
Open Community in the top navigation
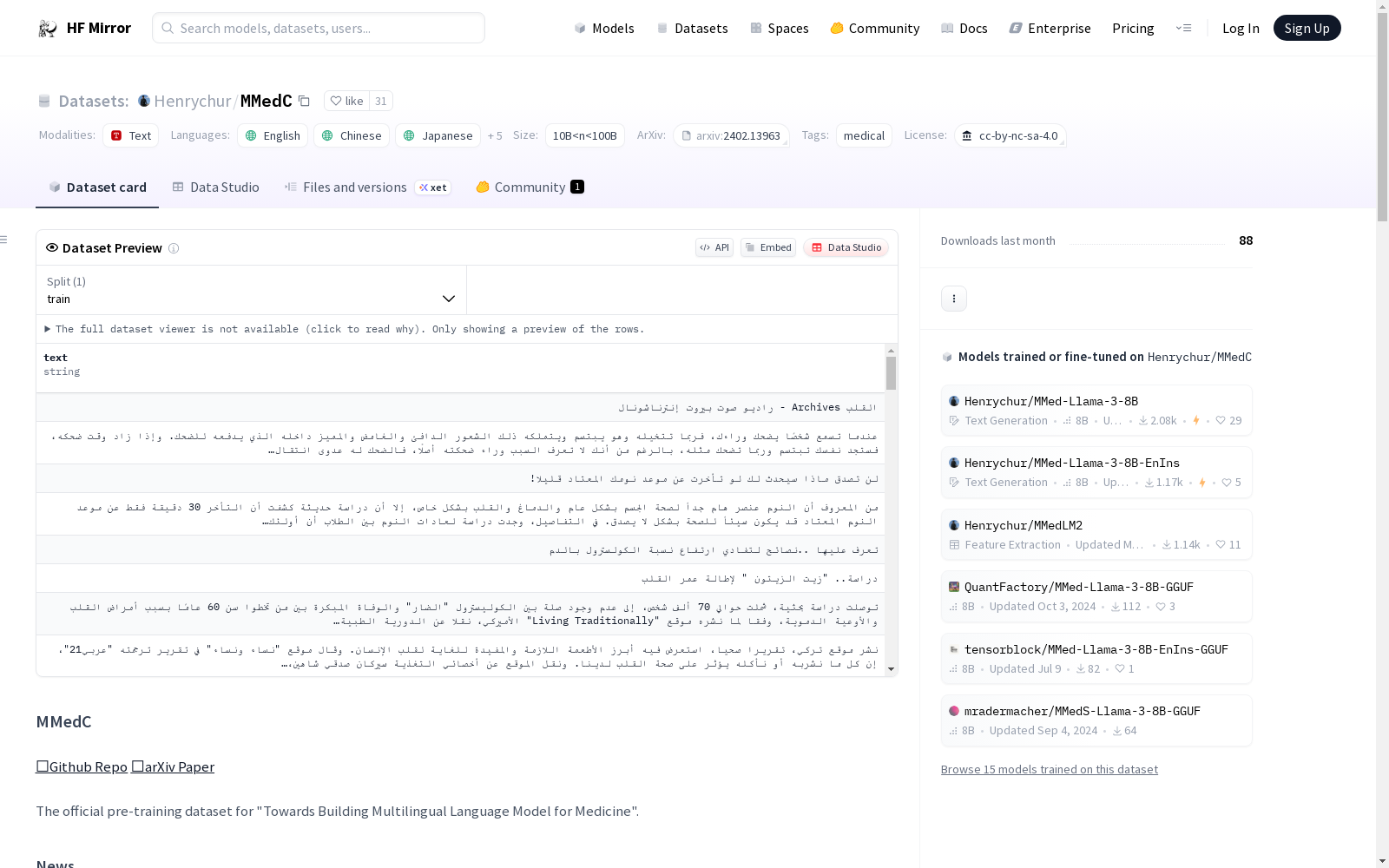click(x=875, y=28)
